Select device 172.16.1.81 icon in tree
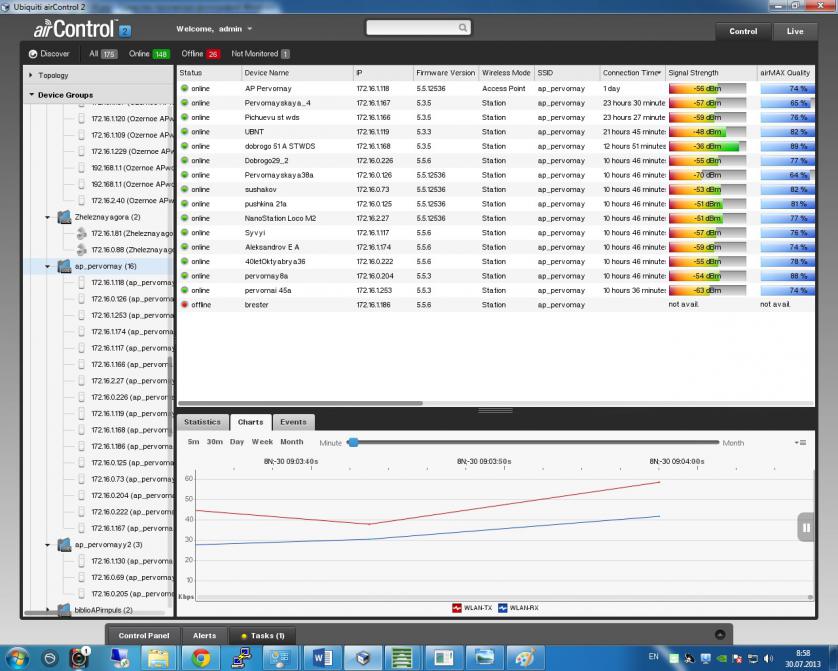This screenshot has height=671, width=838. pos(81,233)
